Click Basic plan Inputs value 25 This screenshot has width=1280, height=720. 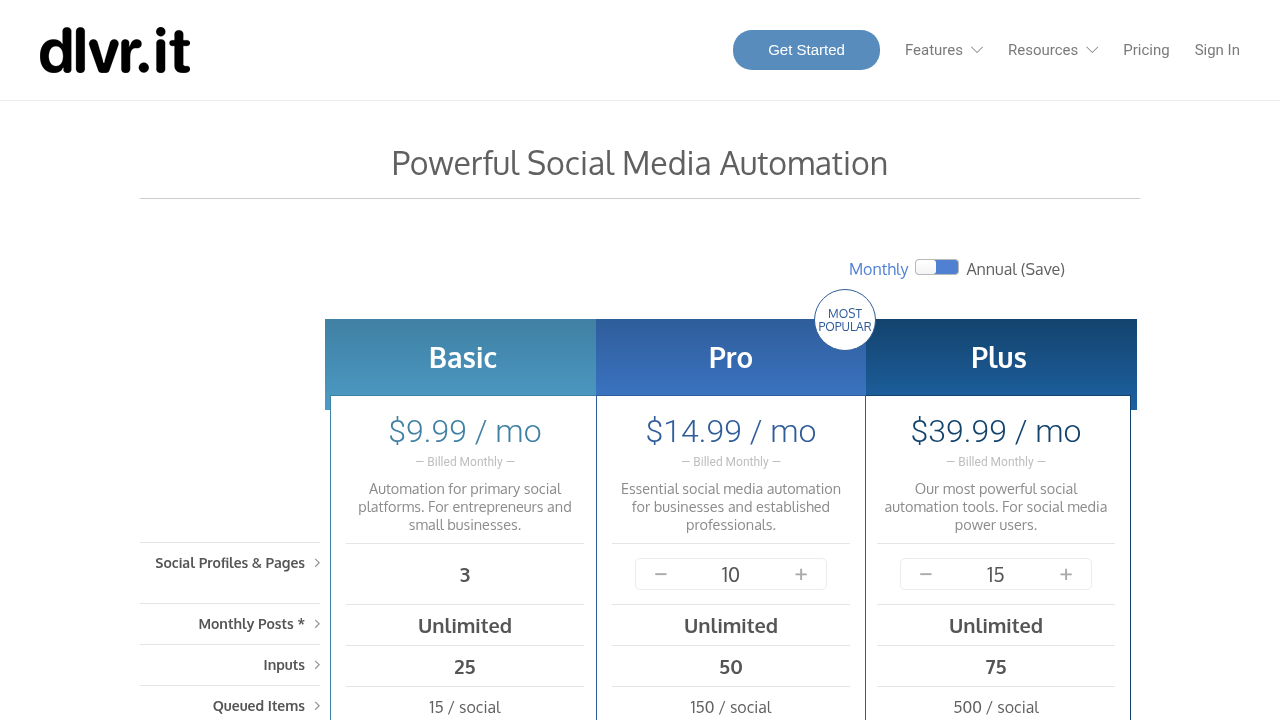click(465, 667)
